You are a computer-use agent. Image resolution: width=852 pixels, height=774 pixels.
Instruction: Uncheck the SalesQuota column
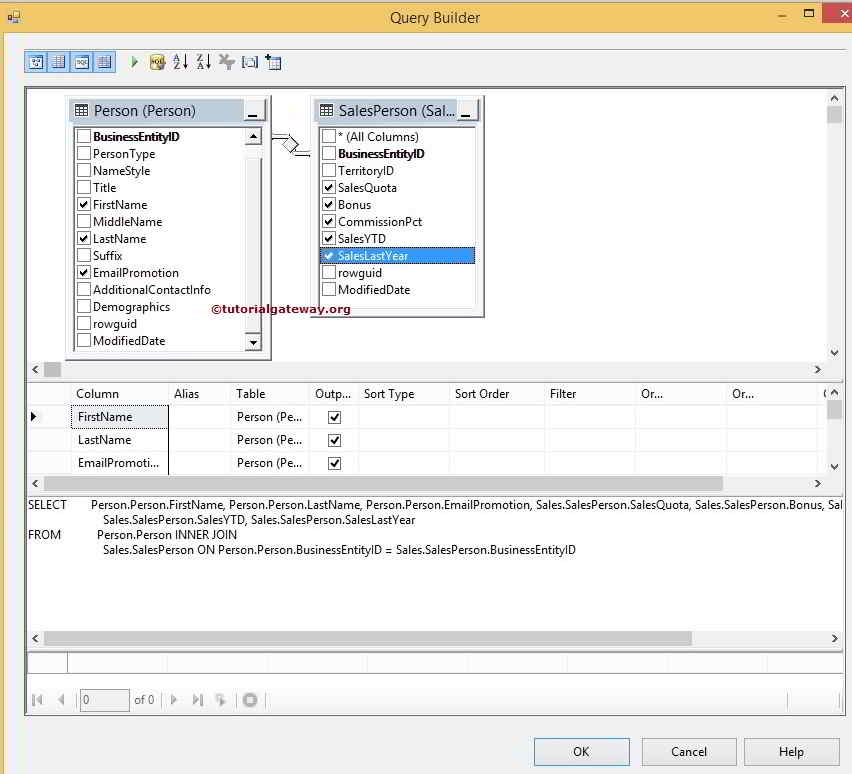[329, 187]
